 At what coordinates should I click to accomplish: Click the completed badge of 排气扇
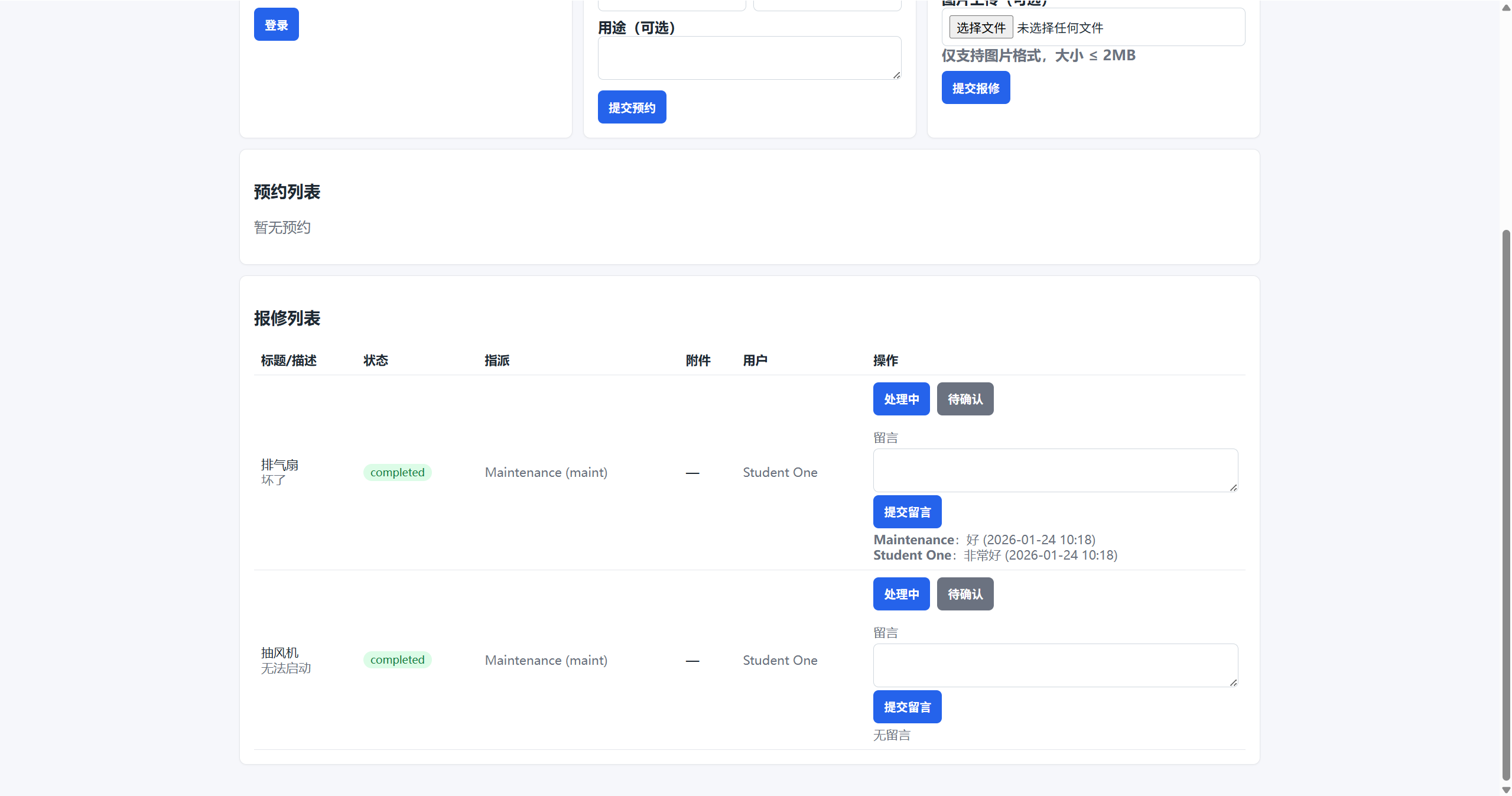(x=397, y=472)
